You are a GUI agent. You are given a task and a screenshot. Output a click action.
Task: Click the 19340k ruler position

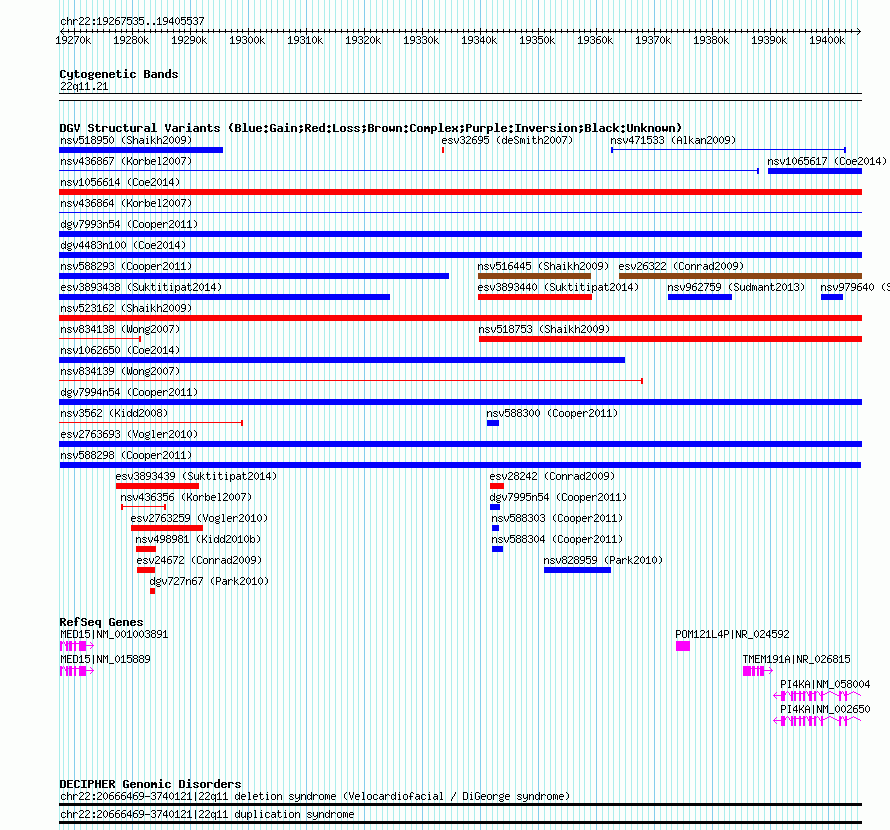point(478,40)
